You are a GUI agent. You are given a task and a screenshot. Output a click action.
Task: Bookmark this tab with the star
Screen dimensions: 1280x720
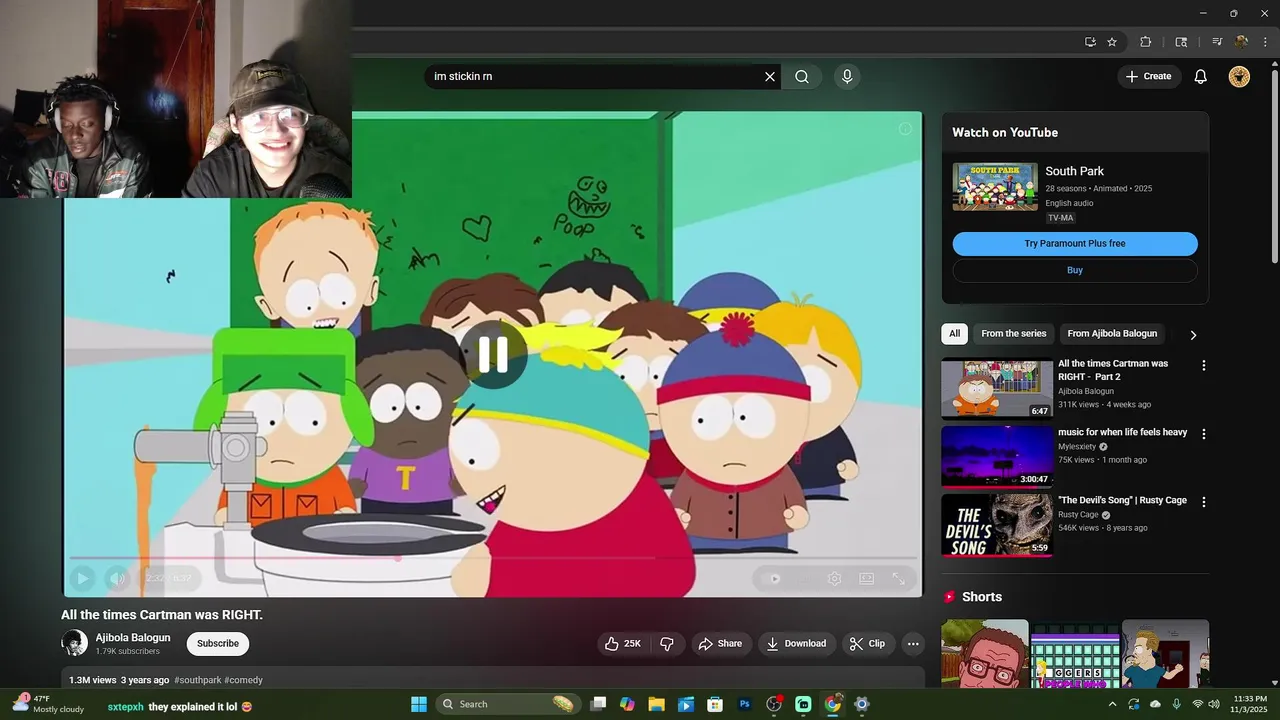(x=1112, y=42)
